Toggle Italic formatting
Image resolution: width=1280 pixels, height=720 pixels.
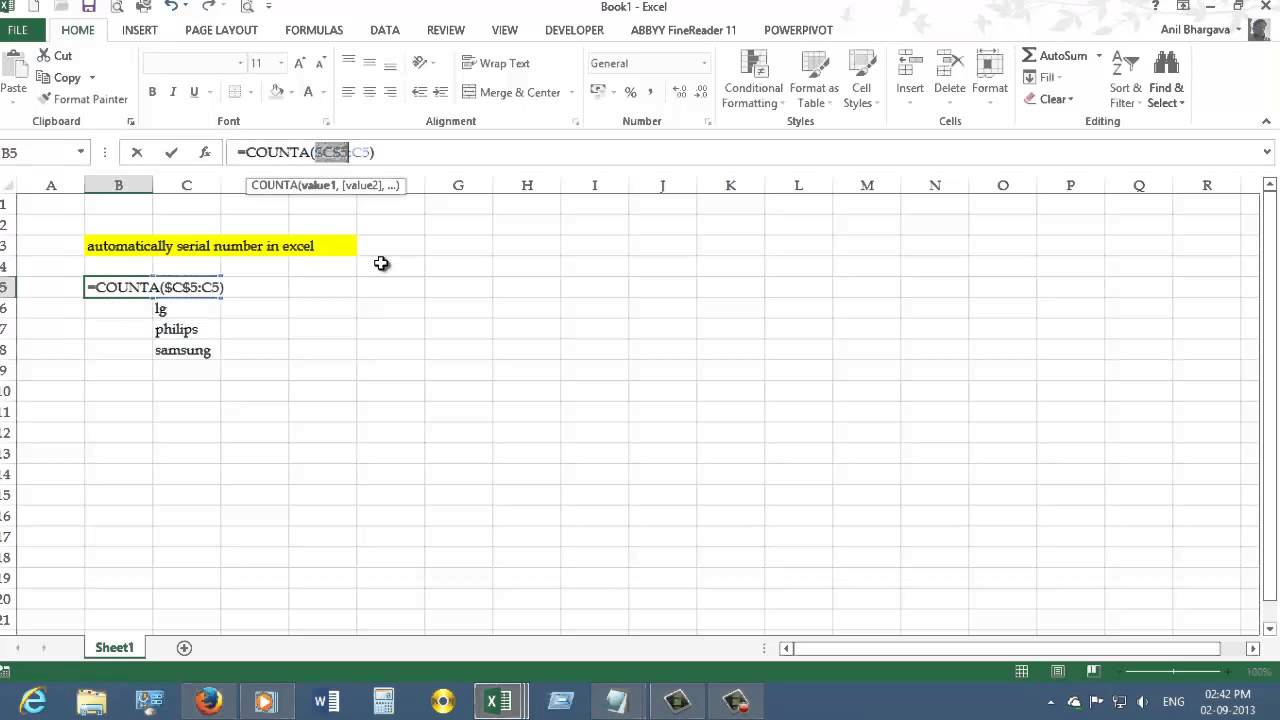173,92
